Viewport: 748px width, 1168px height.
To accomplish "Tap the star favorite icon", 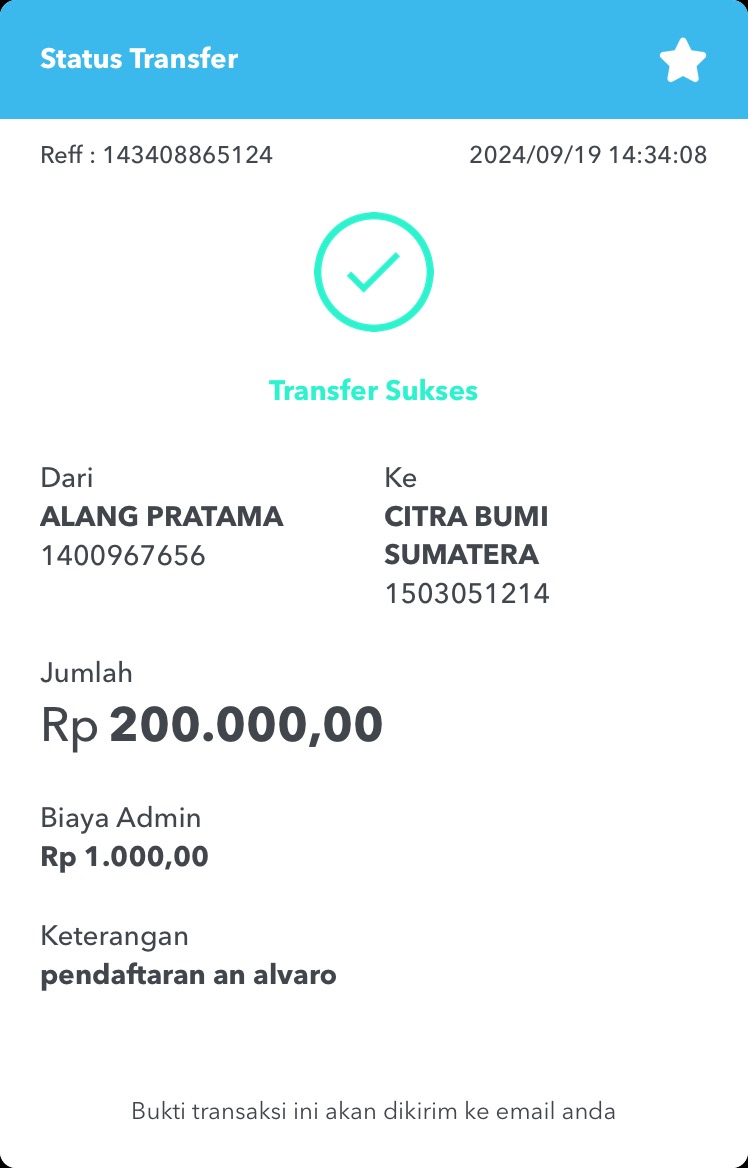I will pos(682,60).
